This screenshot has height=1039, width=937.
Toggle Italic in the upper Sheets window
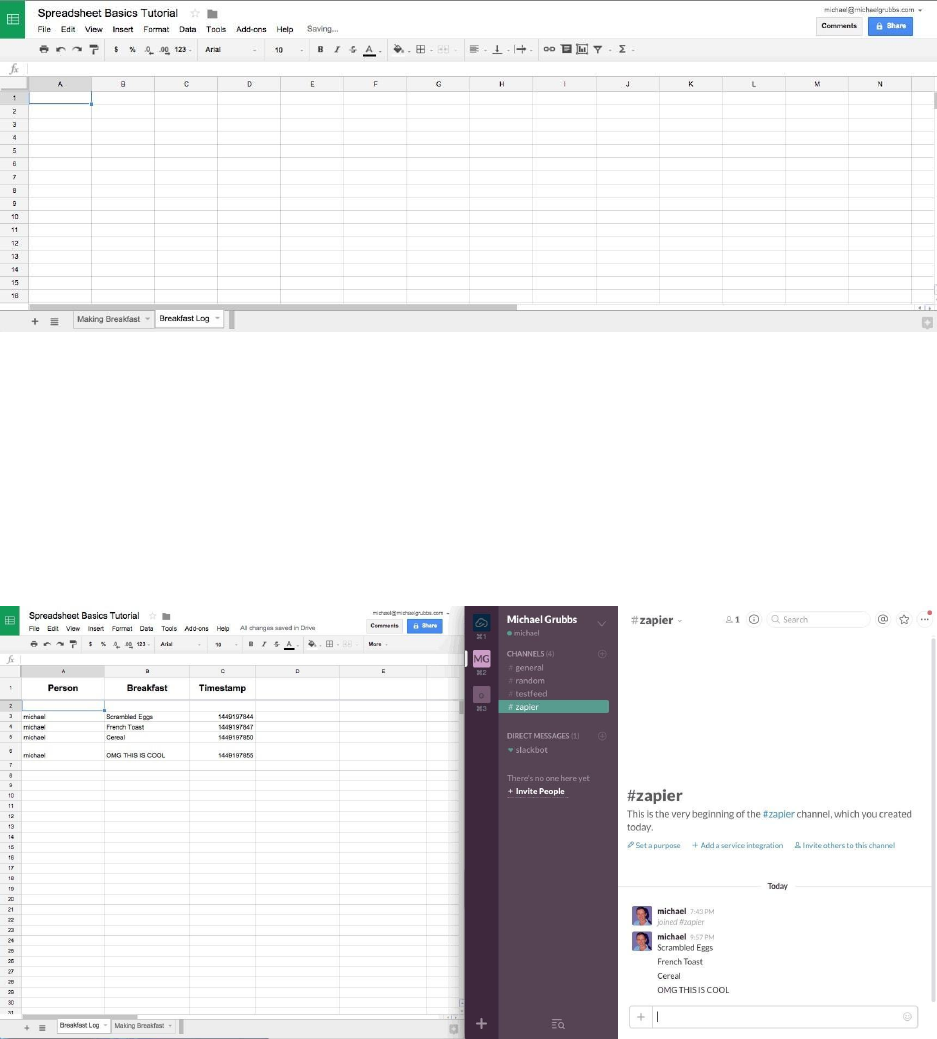point(337,49)
